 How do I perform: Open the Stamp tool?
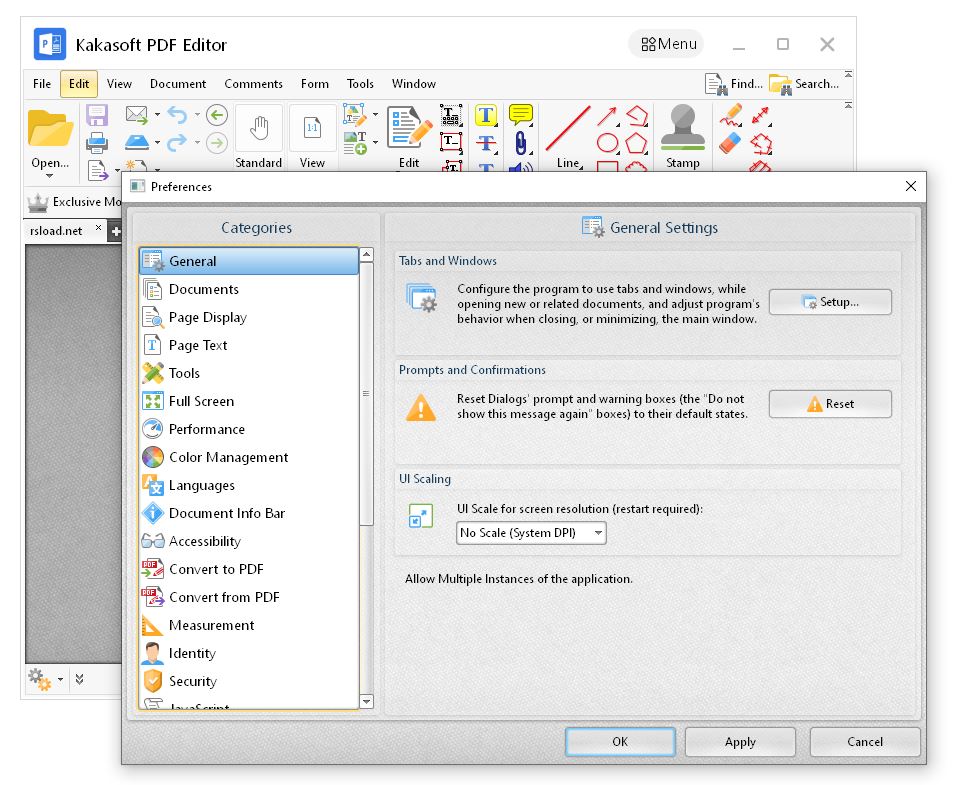(x=681, y=128)
